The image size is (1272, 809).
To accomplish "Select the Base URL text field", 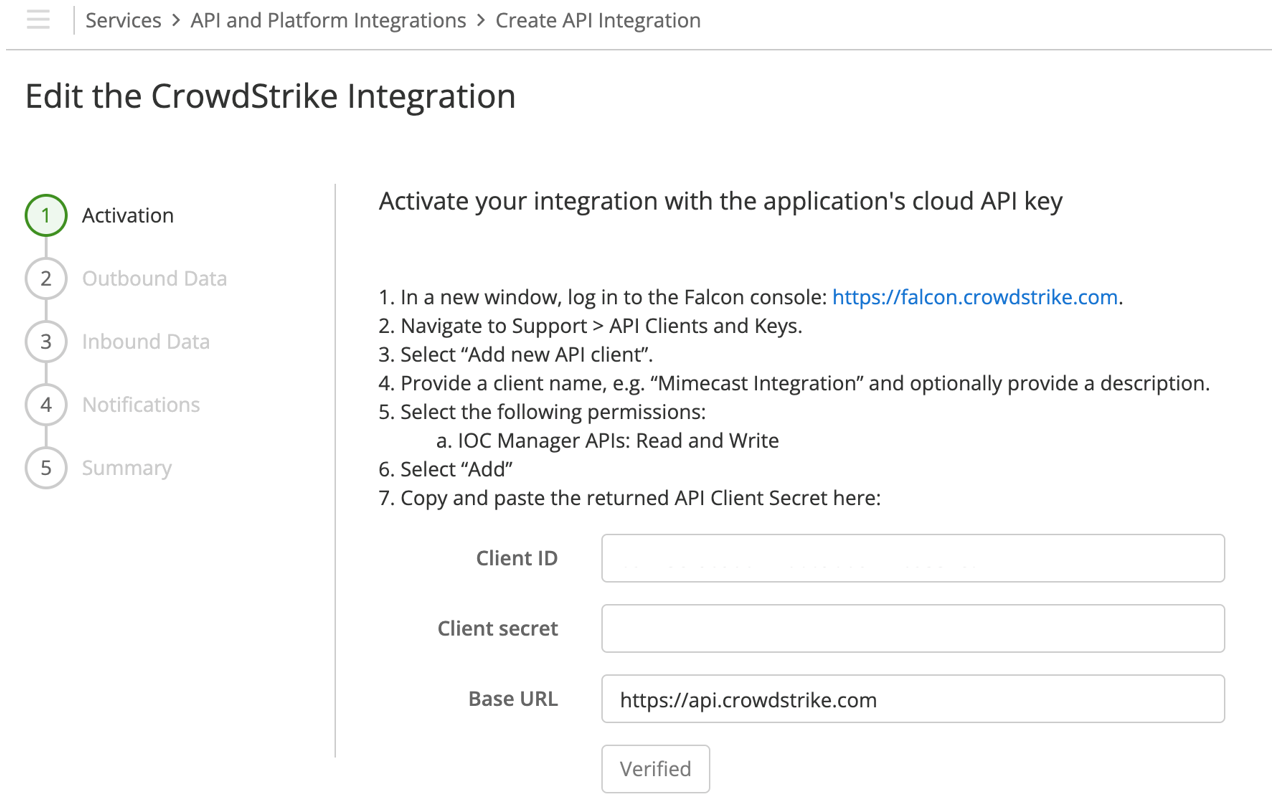I will click(x=912, y=698).
